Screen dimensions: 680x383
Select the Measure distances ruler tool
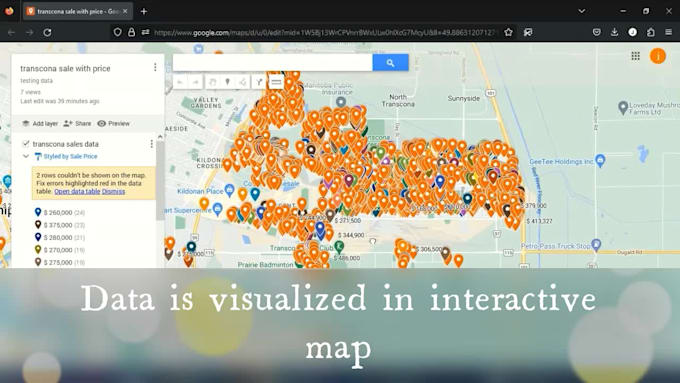(276, 82)
